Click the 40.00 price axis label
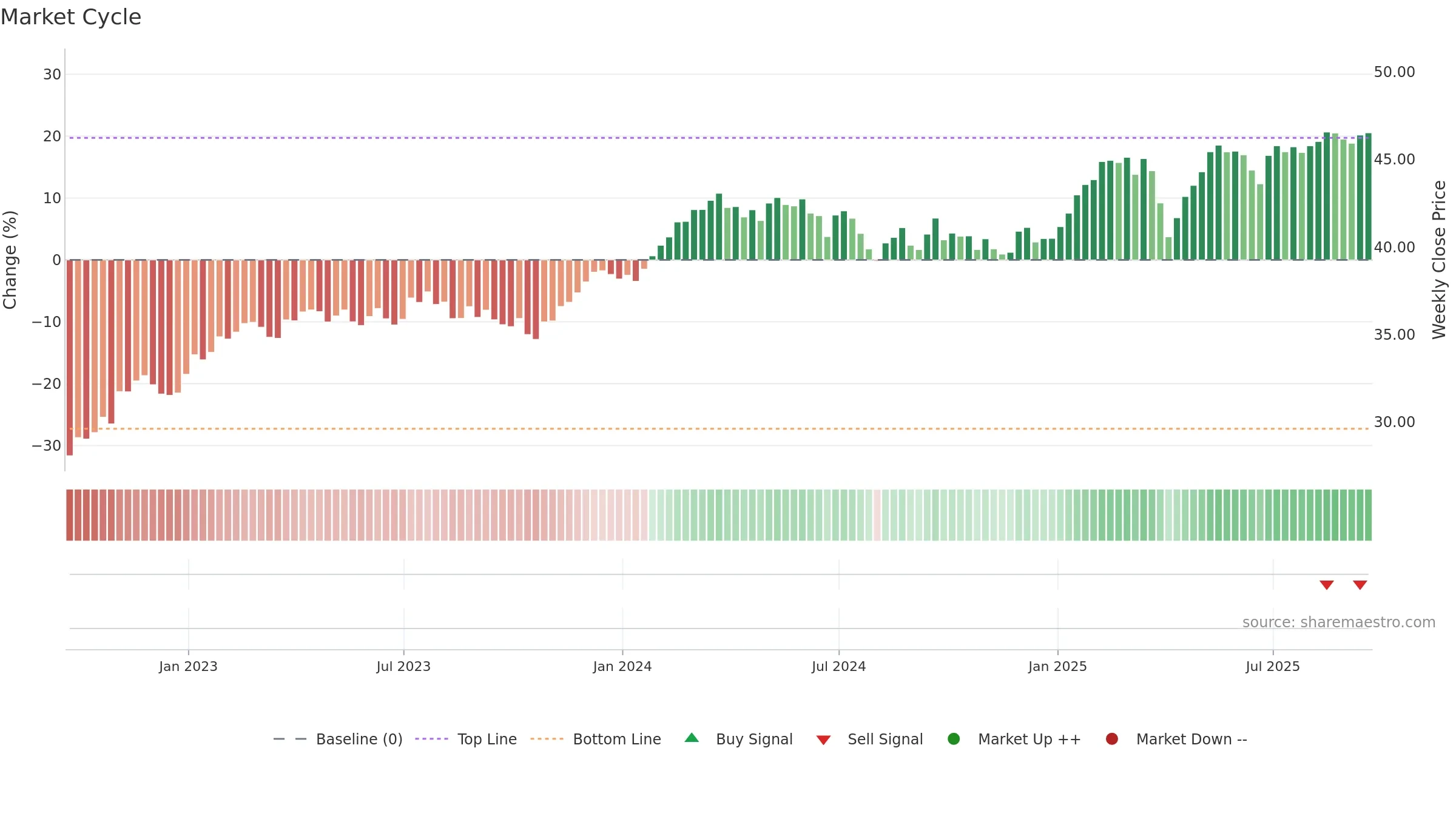The height and width of the screenshot is (819, 1456). tap(1394, 248)
